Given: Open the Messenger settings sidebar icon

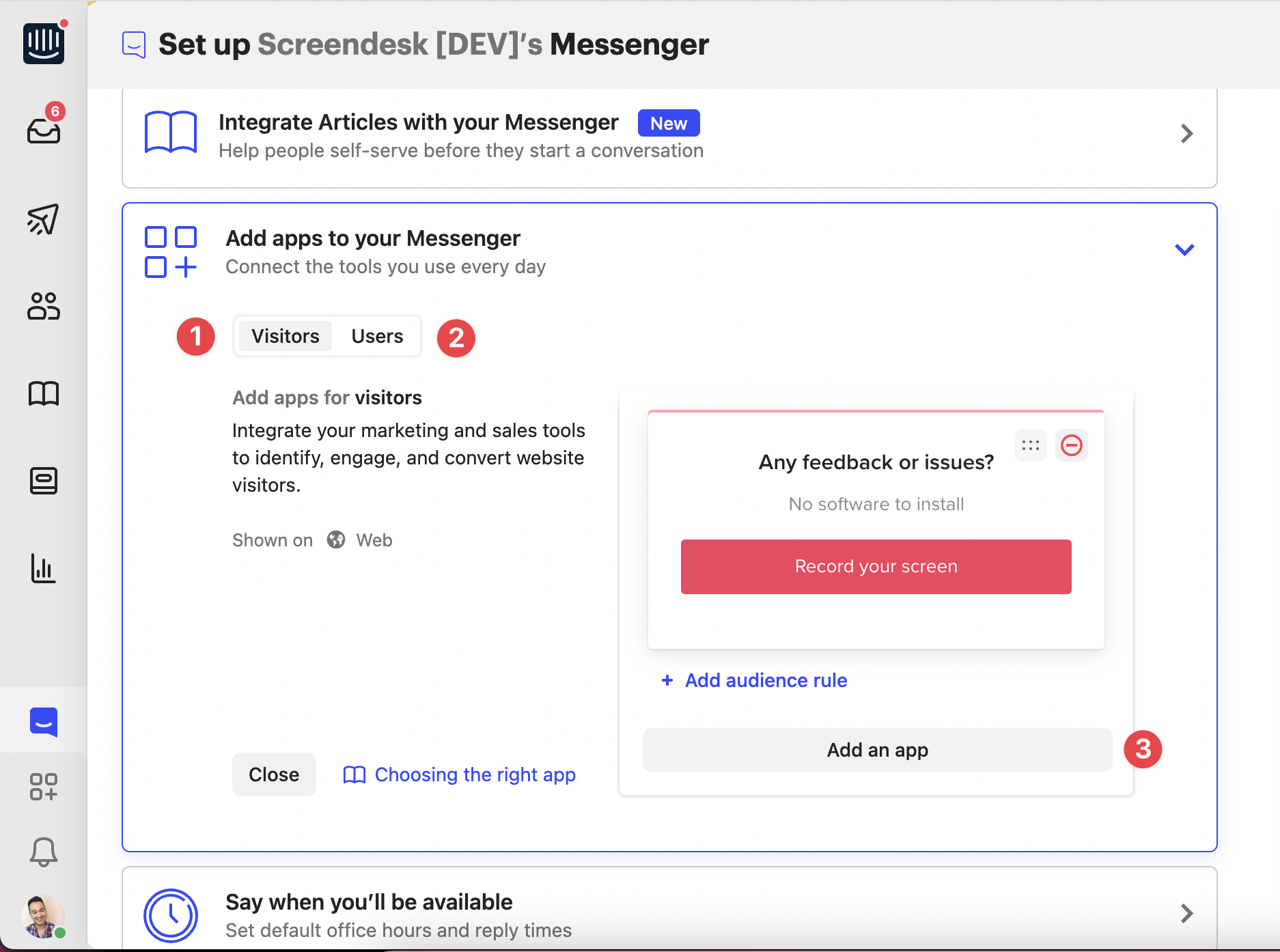Looking at the screenshot, I should coord(44,722).
